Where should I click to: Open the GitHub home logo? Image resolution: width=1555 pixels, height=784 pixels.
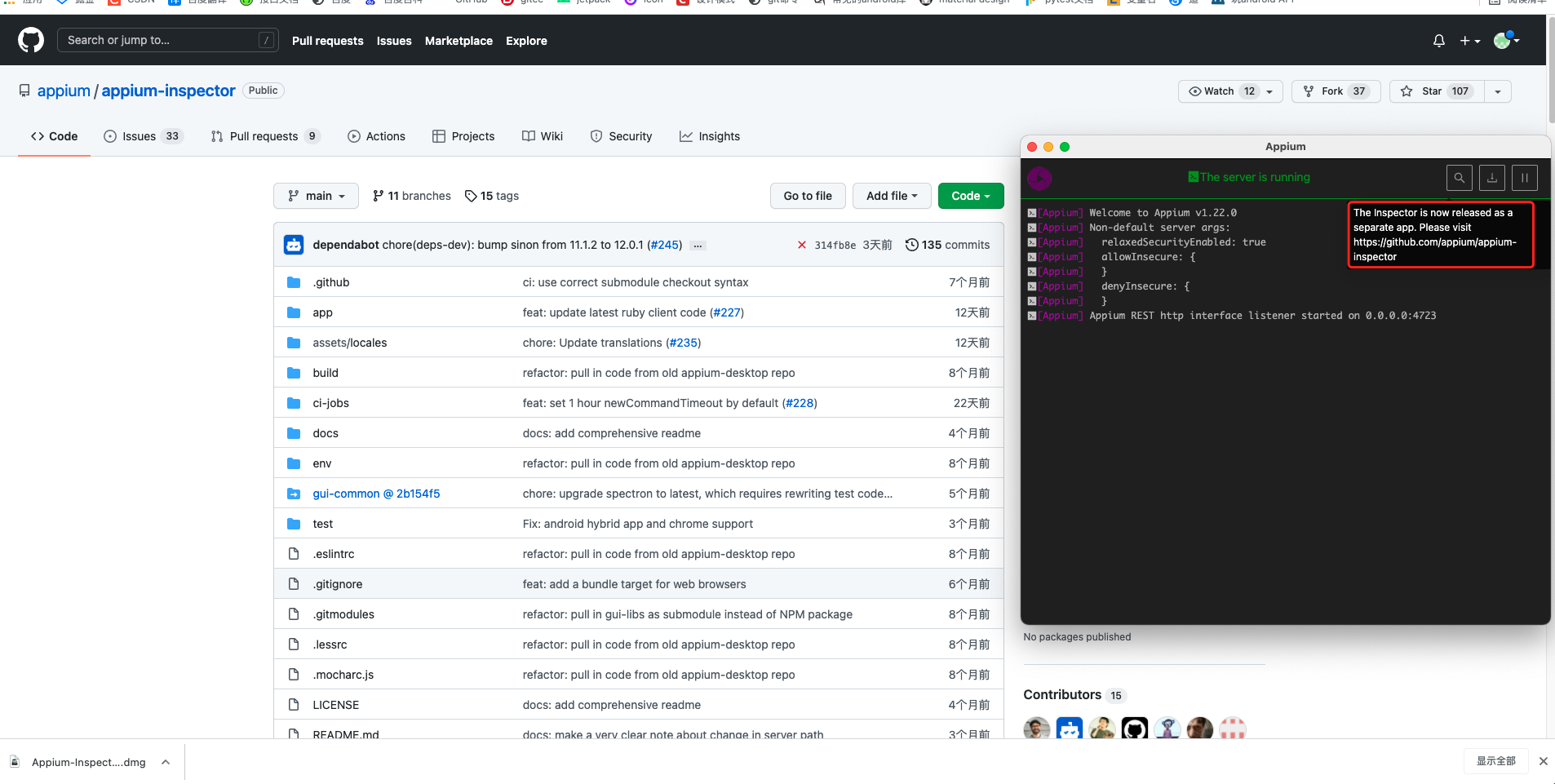pos(31,40)
